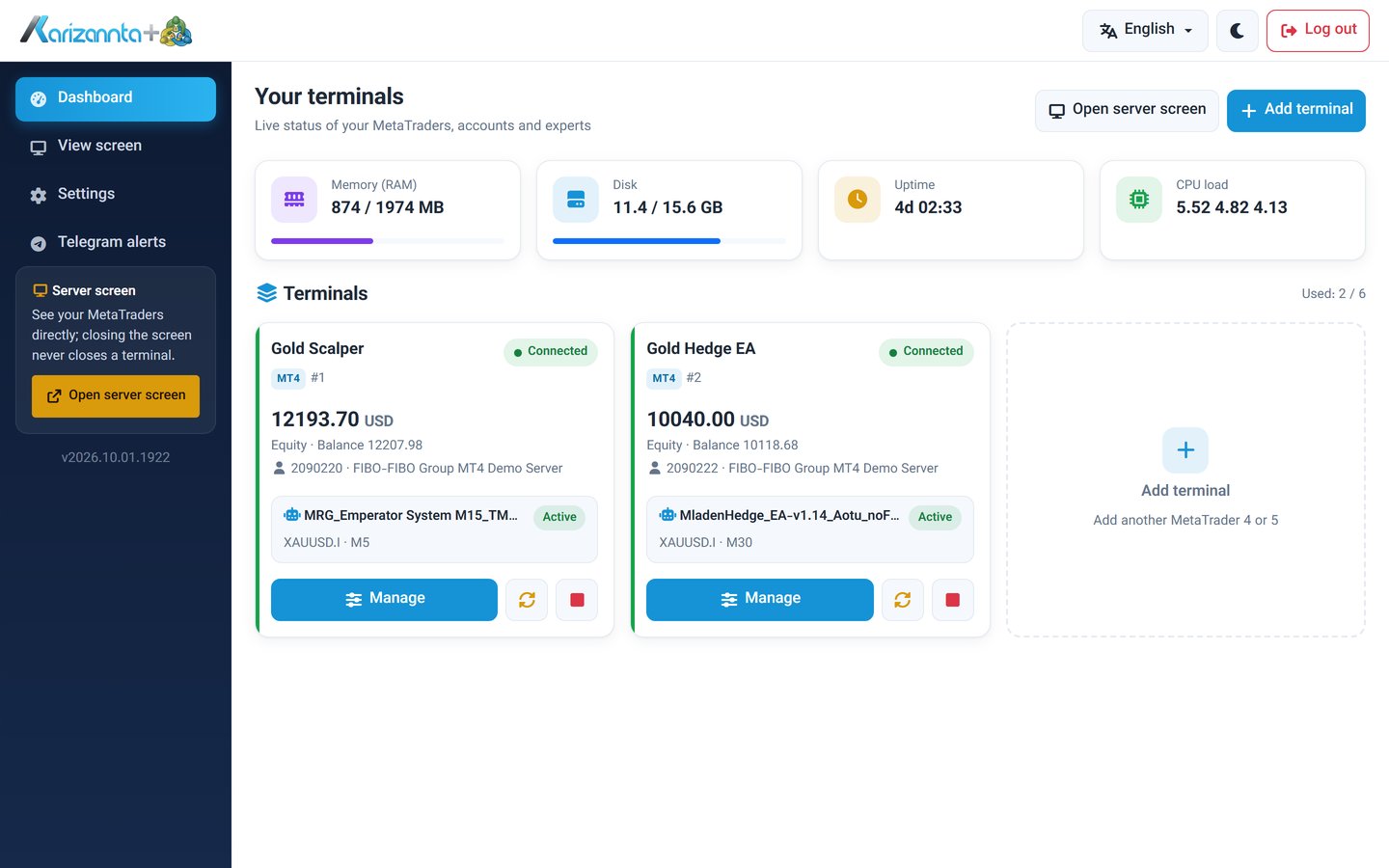Click the Log out button
Viewport: 1389px width, 868px height.
pos(1318,31)
